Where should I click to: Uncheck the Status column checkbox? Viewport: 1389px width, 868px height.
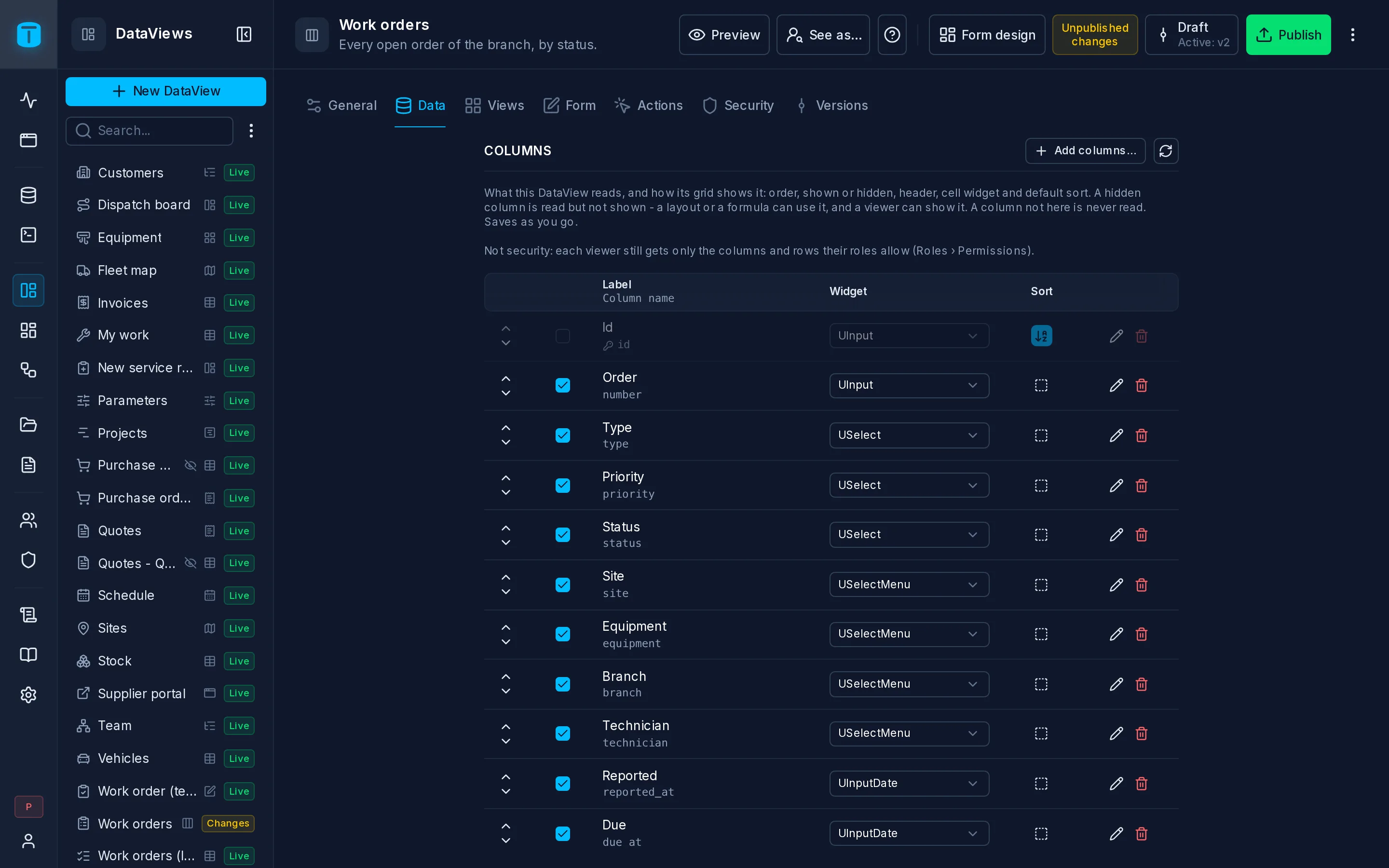tap(562, 535)
